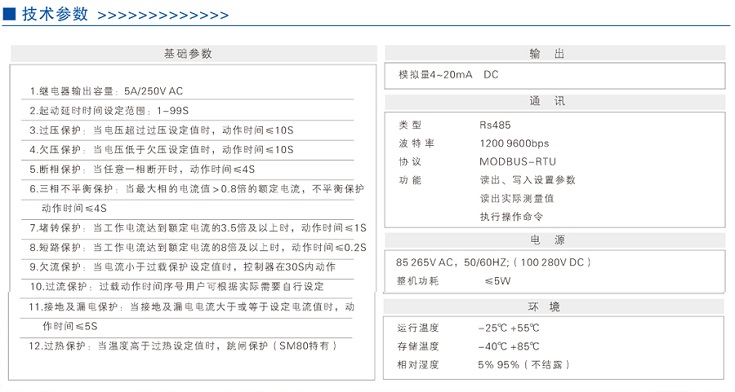The width and height of the screenshot is (735, 392).
Task: Select line 12 过热保护 text
Action: pyautogui.click(x=183, y=346)
